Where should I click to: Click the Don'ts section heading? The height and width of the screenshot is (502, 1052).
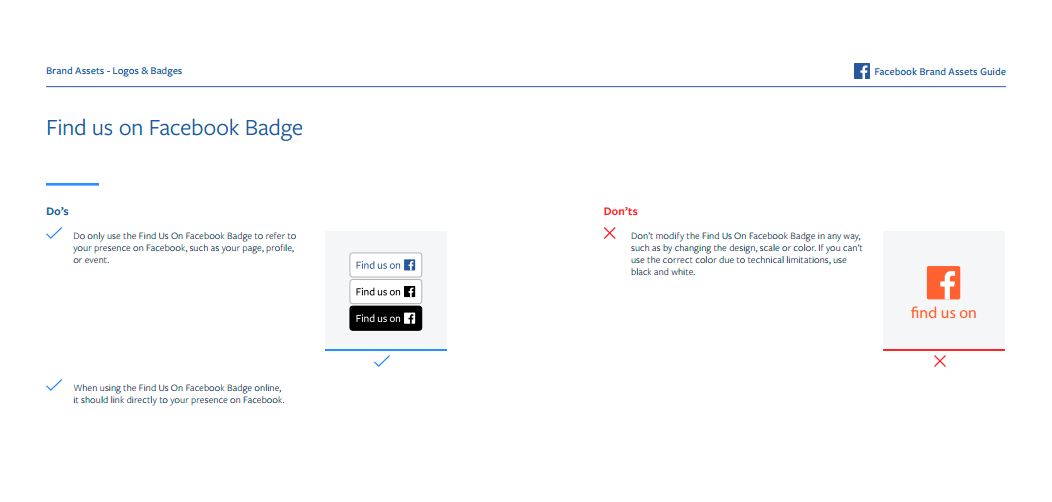click(x=620, y=211)
